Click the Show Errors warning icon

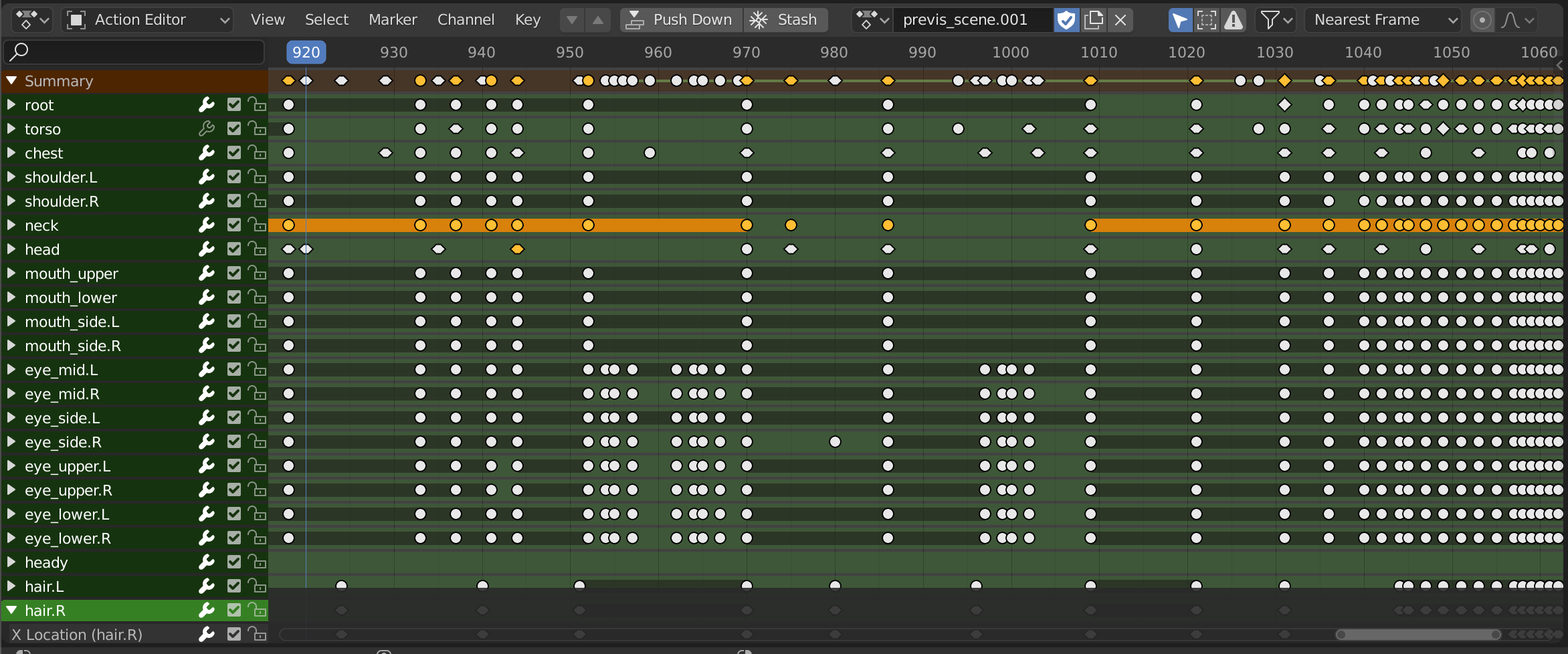[x=1233, y=20]
